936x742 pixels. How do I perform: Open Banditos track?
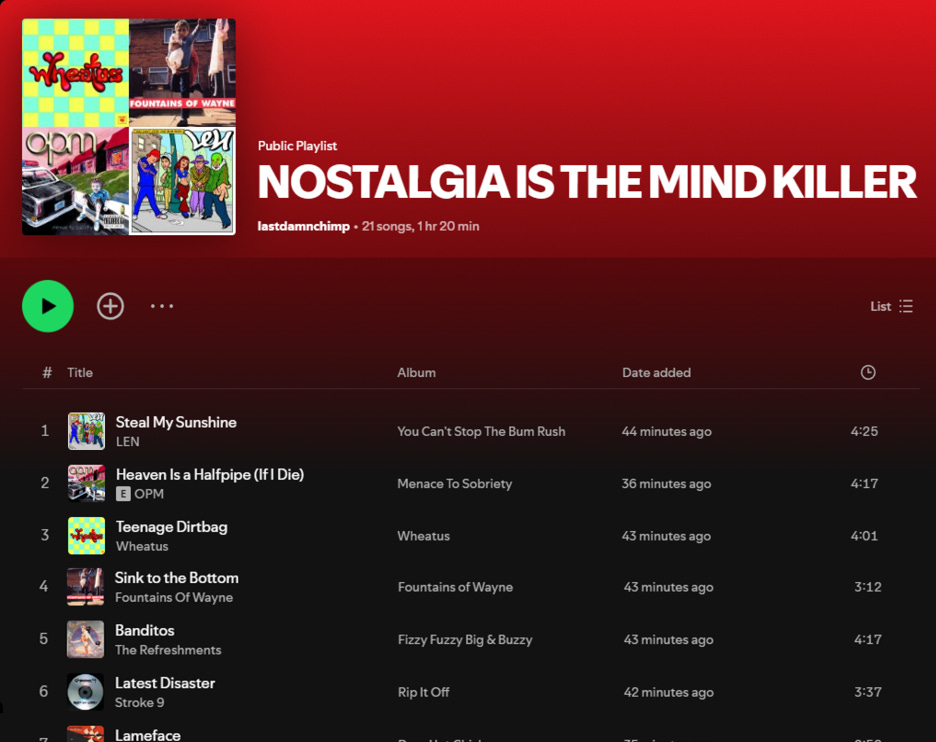pos(144,630)
